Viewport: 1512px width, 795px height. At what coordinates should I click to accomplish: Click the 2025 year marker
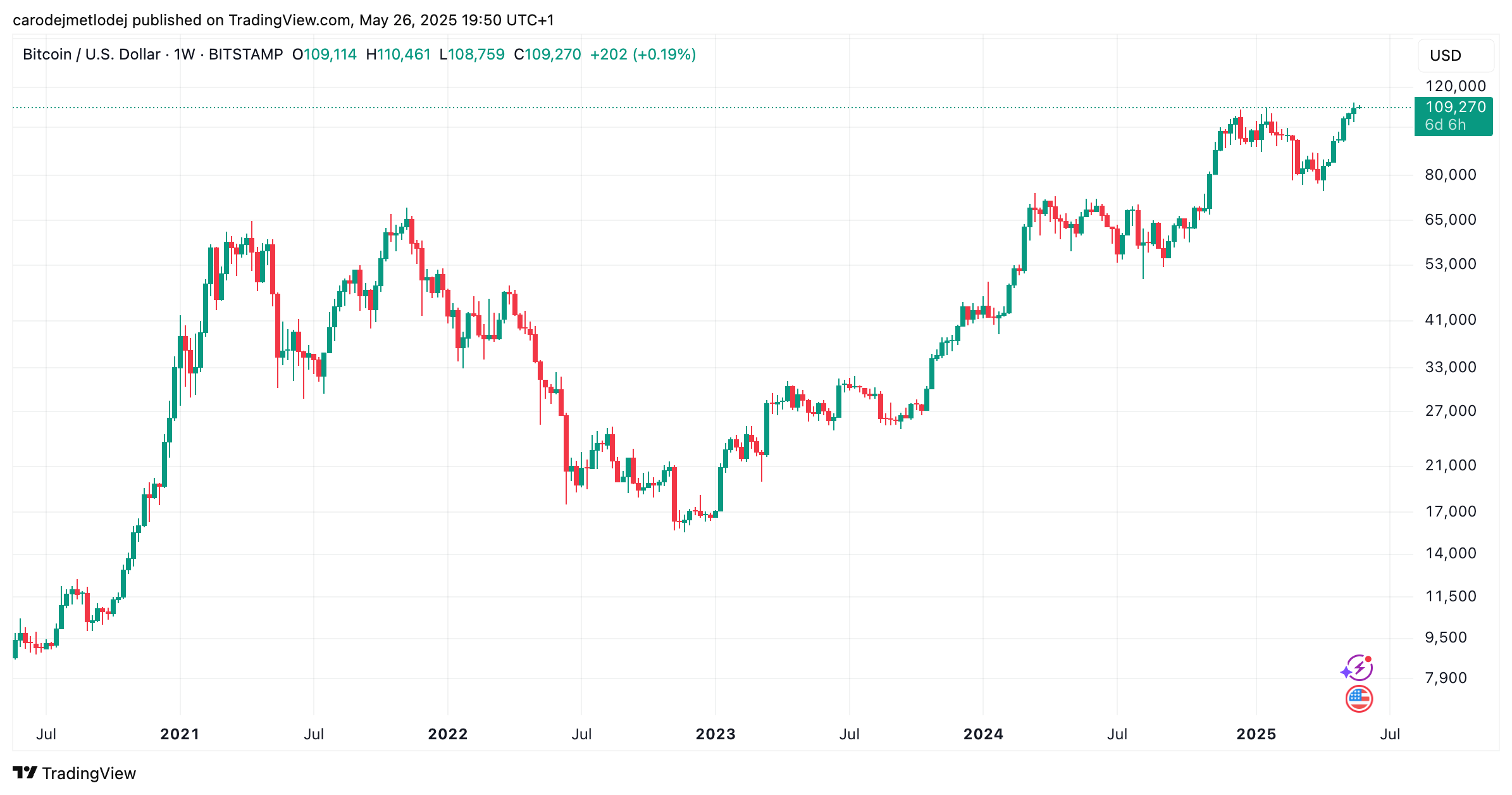click(1256, 734)
